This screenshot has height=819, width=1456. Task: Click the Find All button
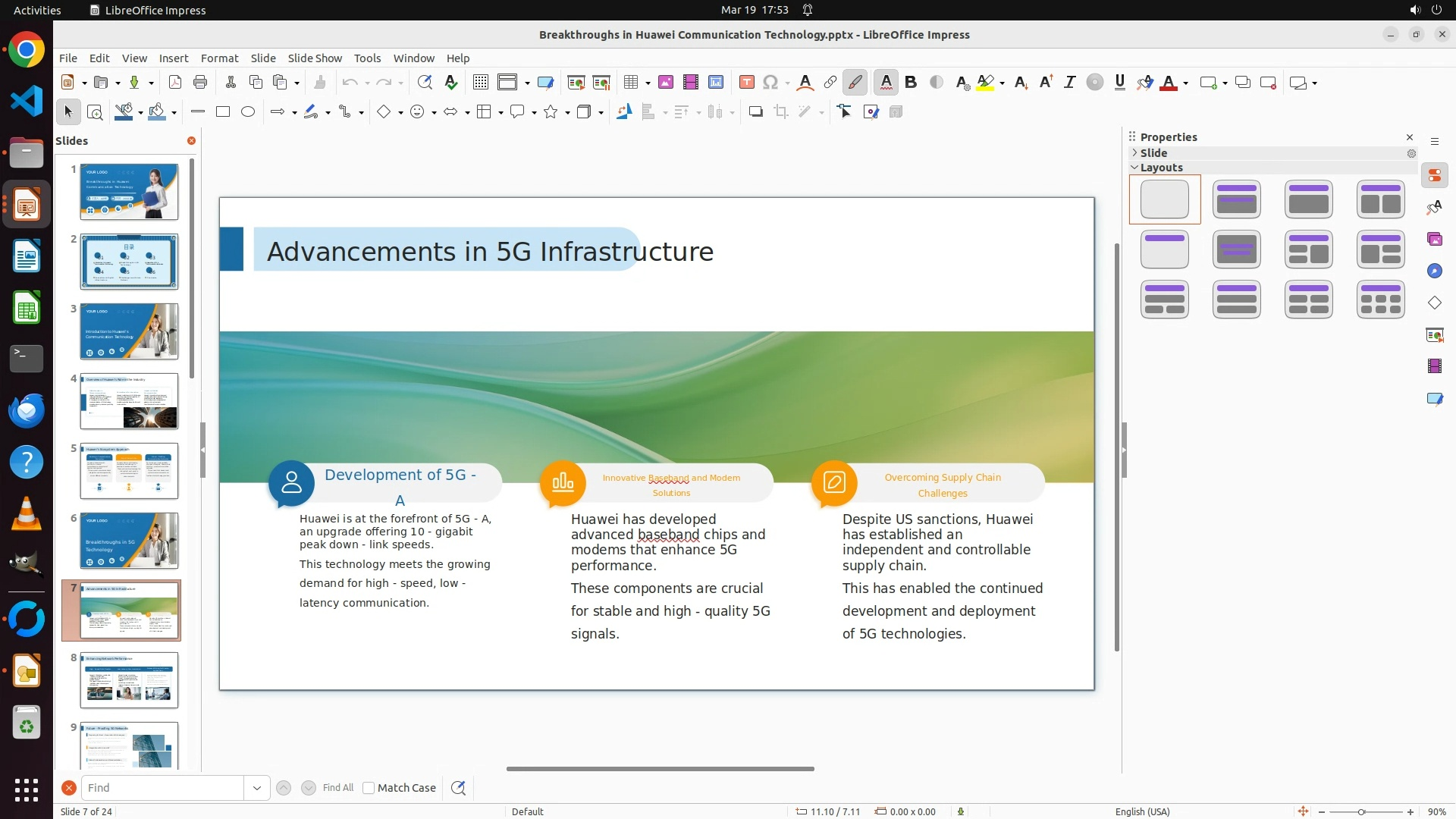pos(338,788)
